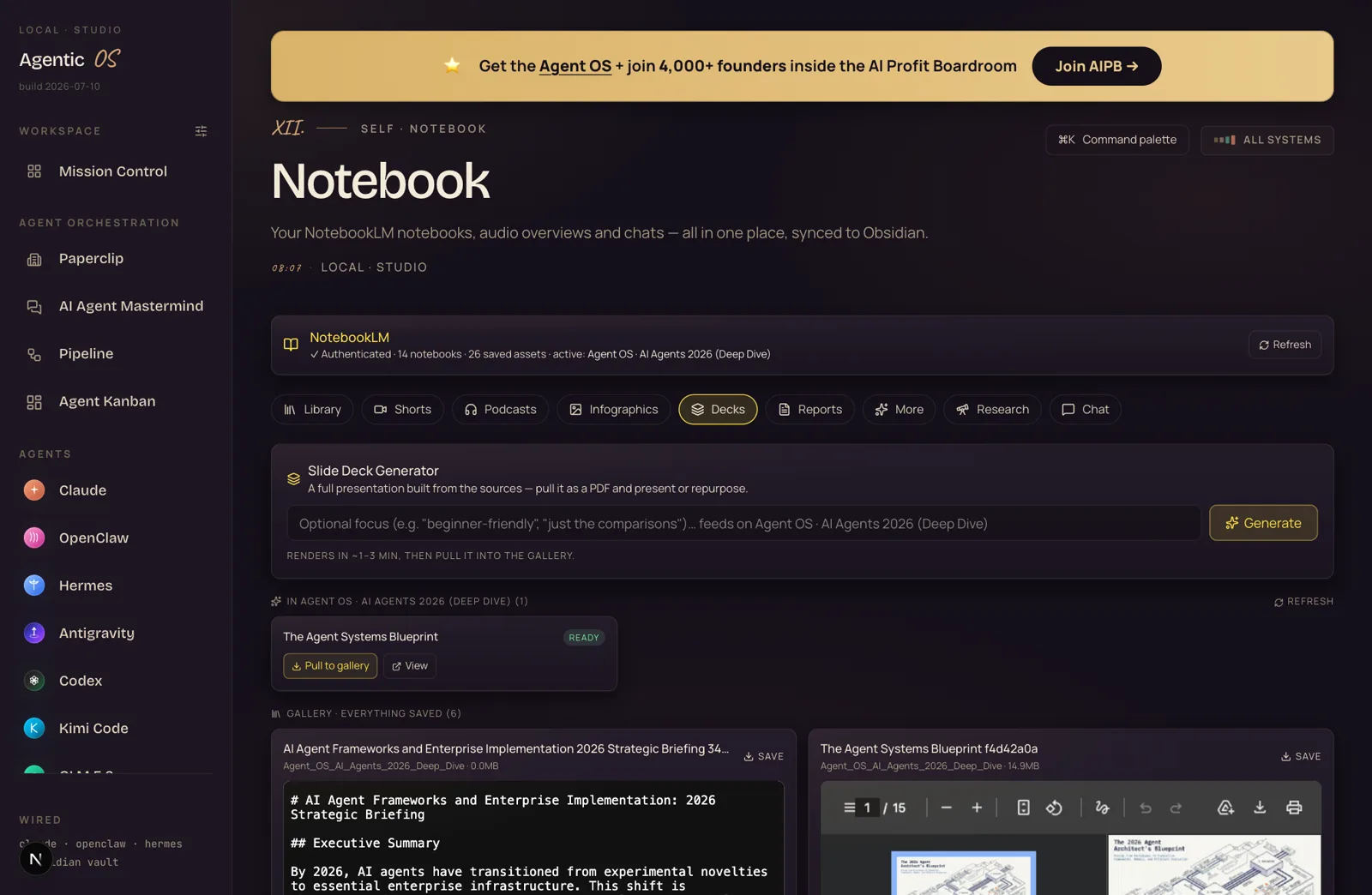Go to AI Agent Mastermind
Screen dimensions: 1372x895
130,306
